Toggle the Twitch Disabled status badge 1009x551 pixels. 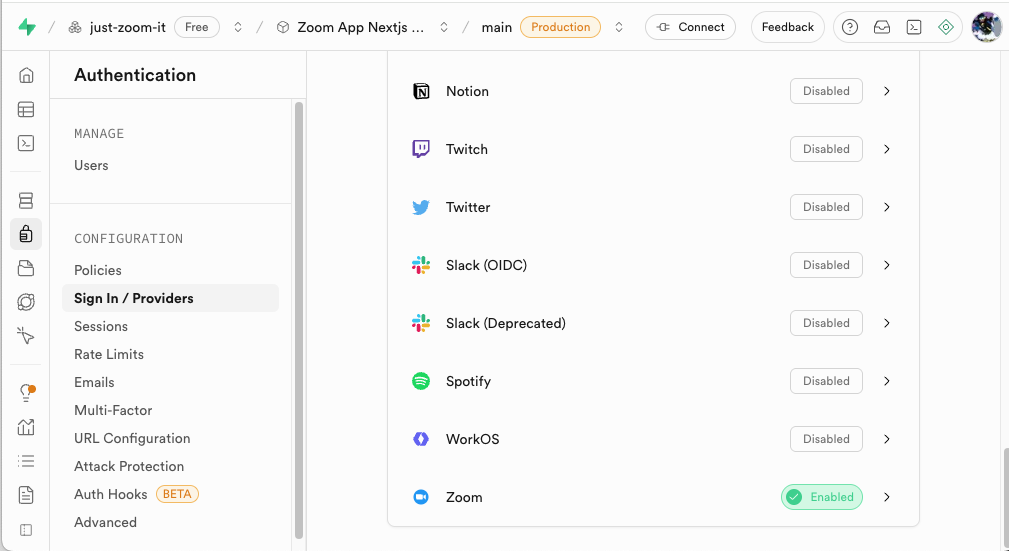[x=826, y=149]
